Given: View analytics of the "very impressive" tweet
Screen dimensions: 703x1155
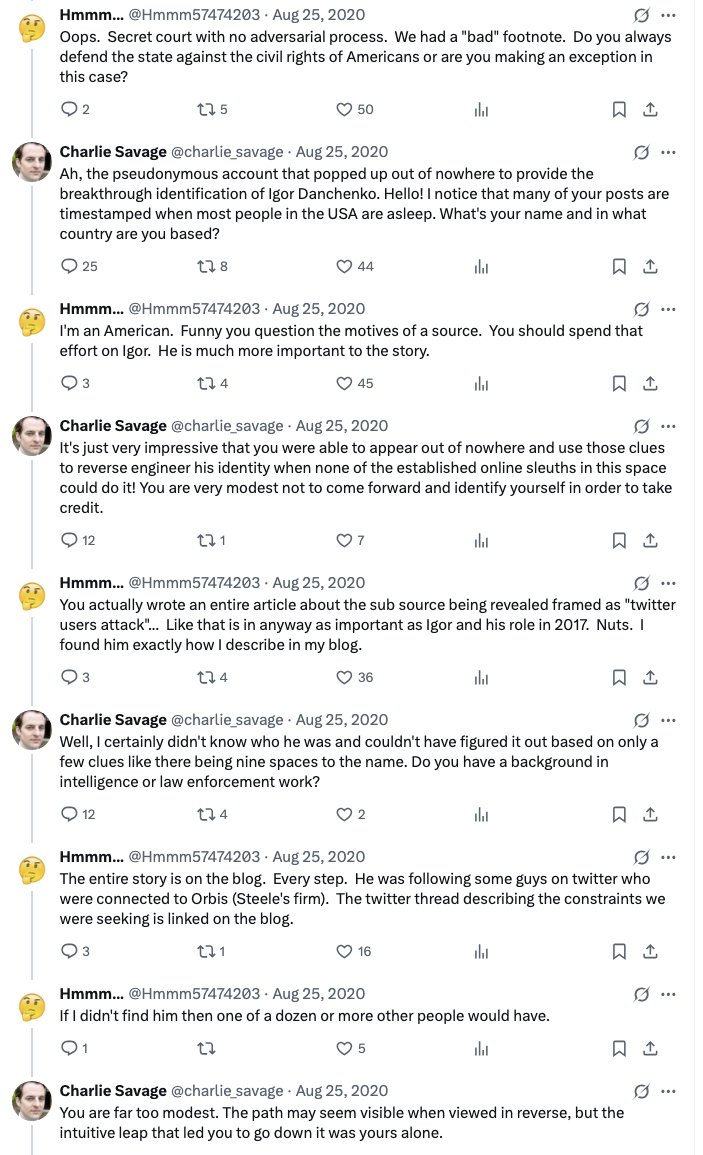Looking at the screenshot, I should click(x=481, y=540).
